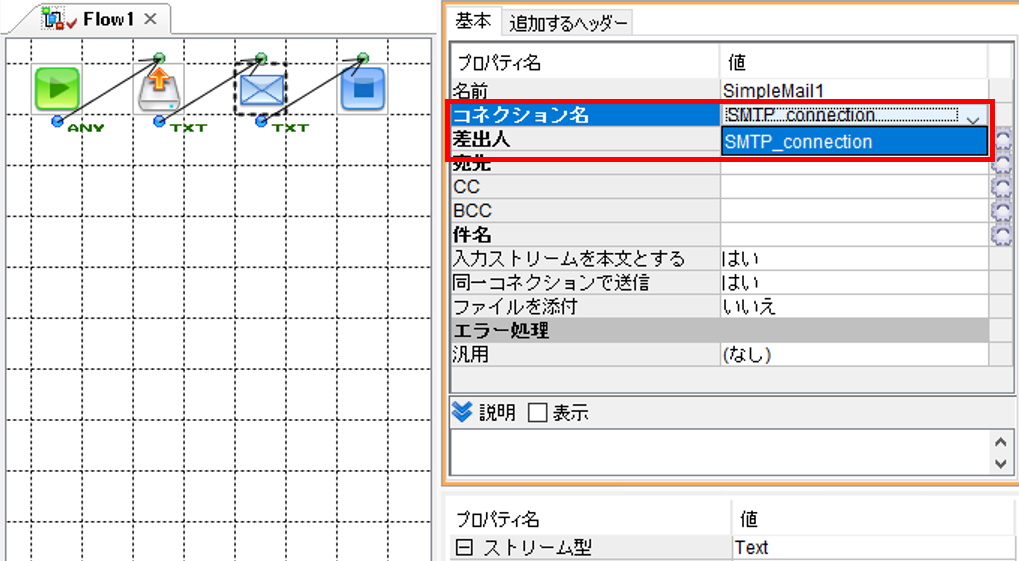The width and height of the screenshot is (1019, 561).
Task: Open the コネクション名 dropdown arrow
Action: click(x=973, y=118)
